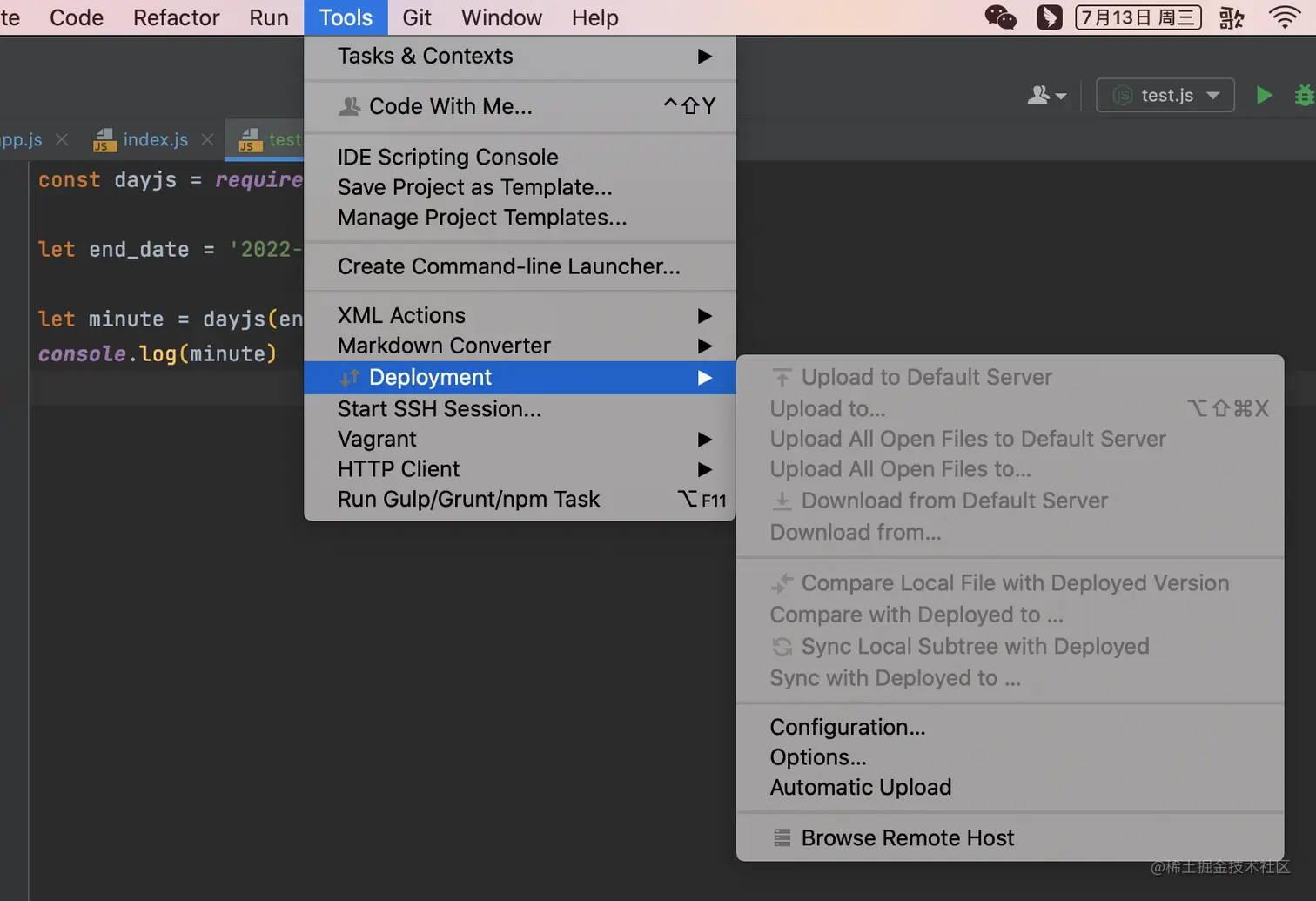Click Upload All Open Files to...
The width and height of the screenshot is (1316, 901).
pos(1010,469)
